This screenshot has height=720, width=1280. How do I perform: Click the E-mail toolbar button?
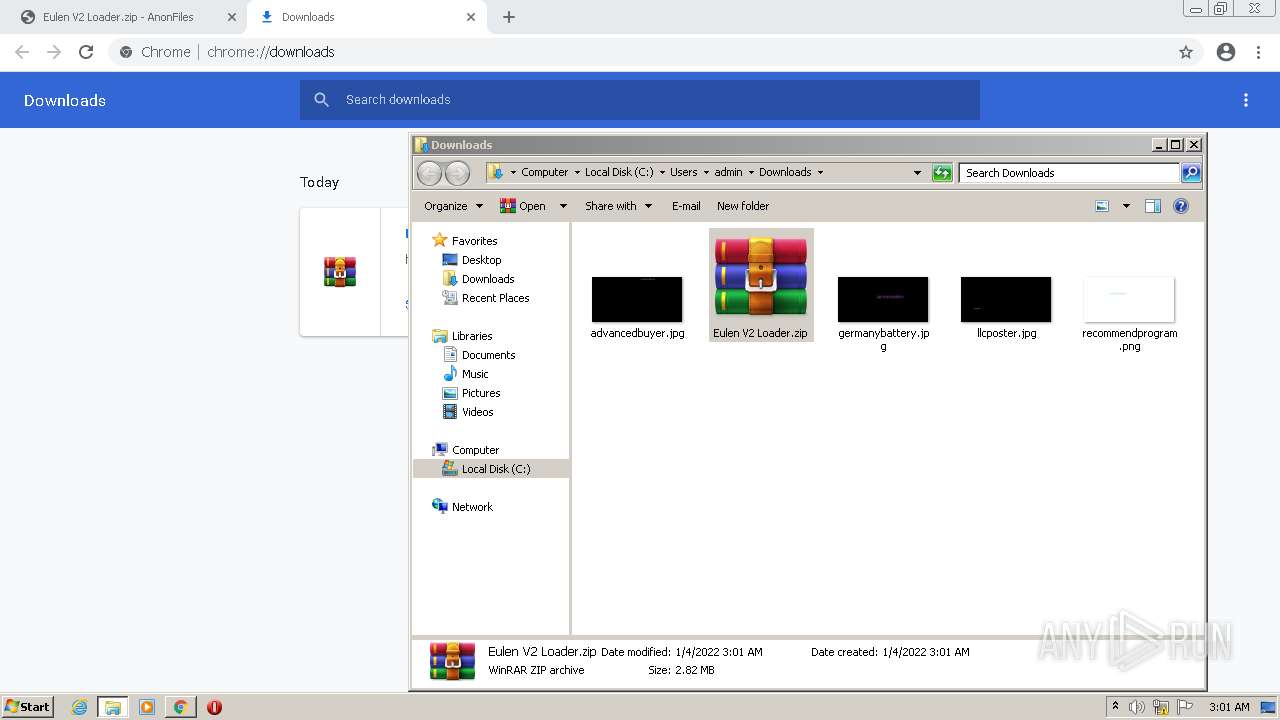click(x=686, y=206)
